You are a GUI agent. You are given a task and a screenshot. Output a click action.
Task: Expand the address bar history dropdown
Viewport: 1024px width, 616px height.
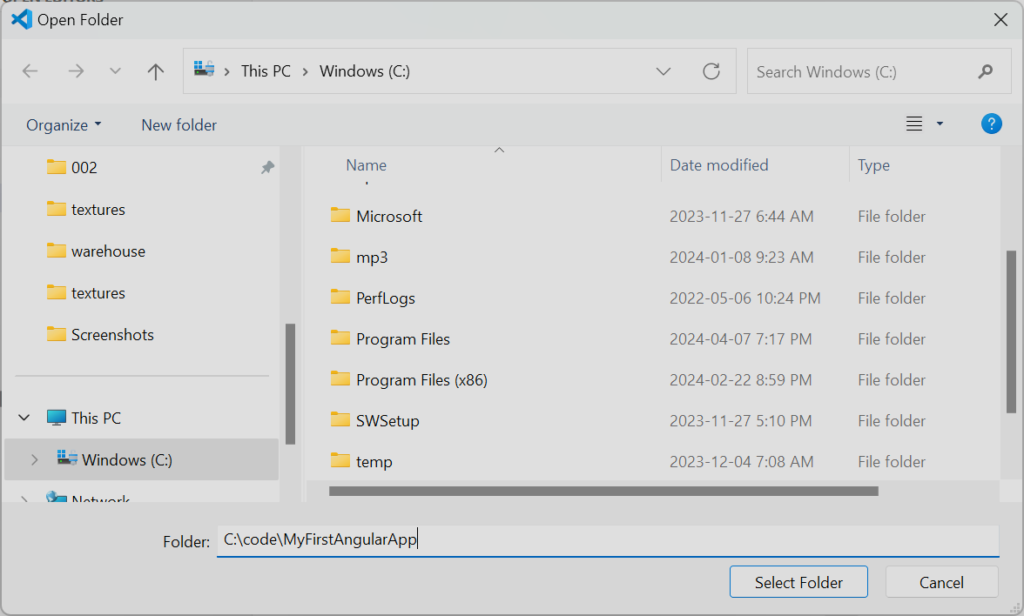(x=663, y=71)
